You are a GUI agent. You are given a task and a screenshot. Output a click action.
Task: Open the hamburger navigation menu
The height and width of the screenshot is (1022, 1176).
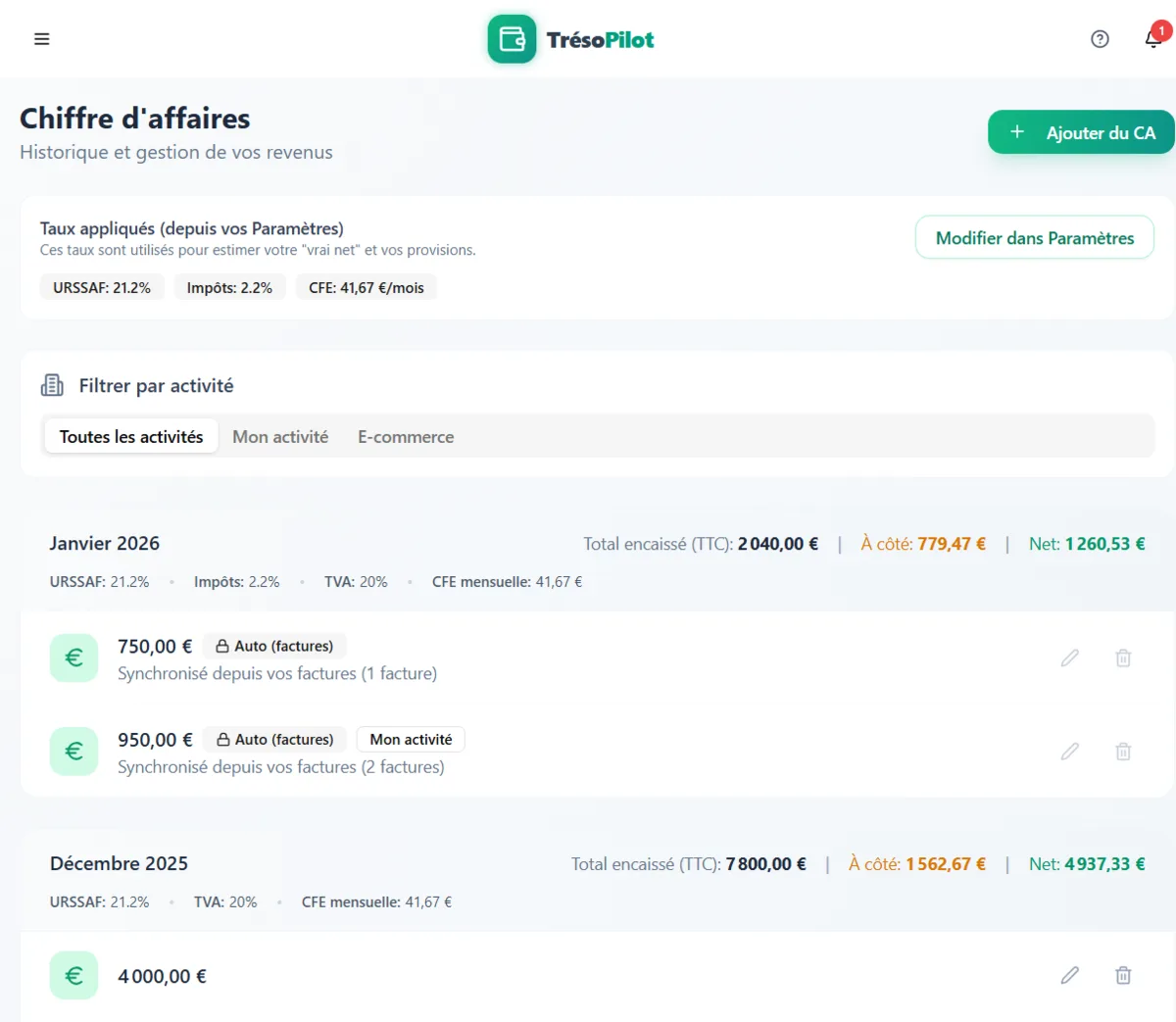[x=41, y=39]
